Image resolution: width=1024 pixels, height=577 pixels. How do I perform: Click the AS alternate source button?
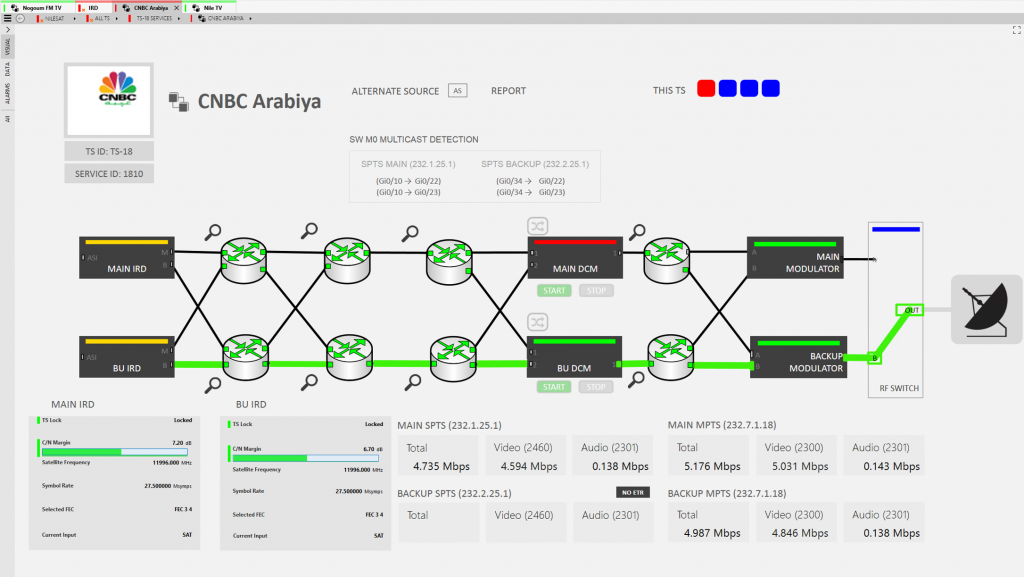(x=458, y=91)
